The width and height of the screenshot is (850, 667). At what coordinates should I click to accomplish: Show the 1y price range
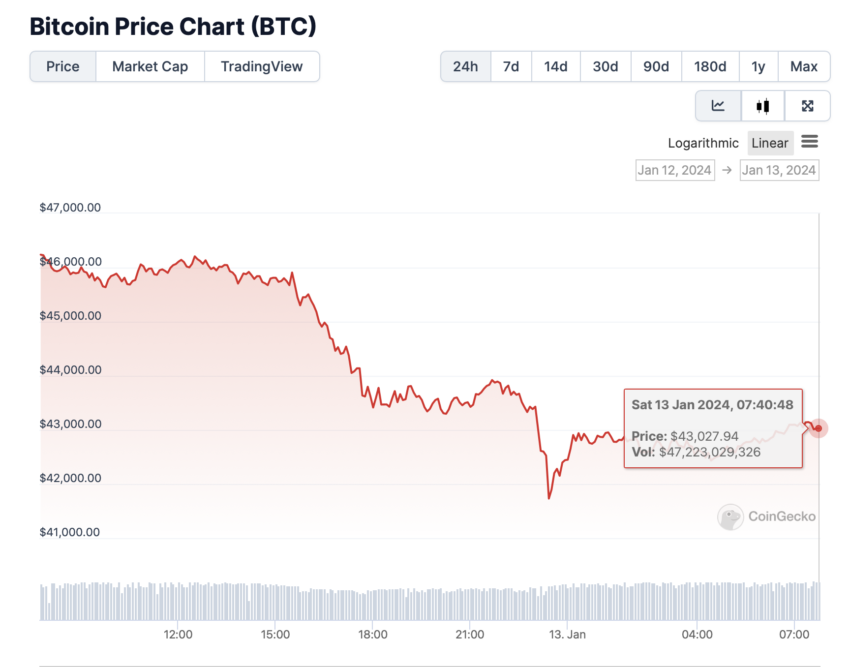pos(758,67)
